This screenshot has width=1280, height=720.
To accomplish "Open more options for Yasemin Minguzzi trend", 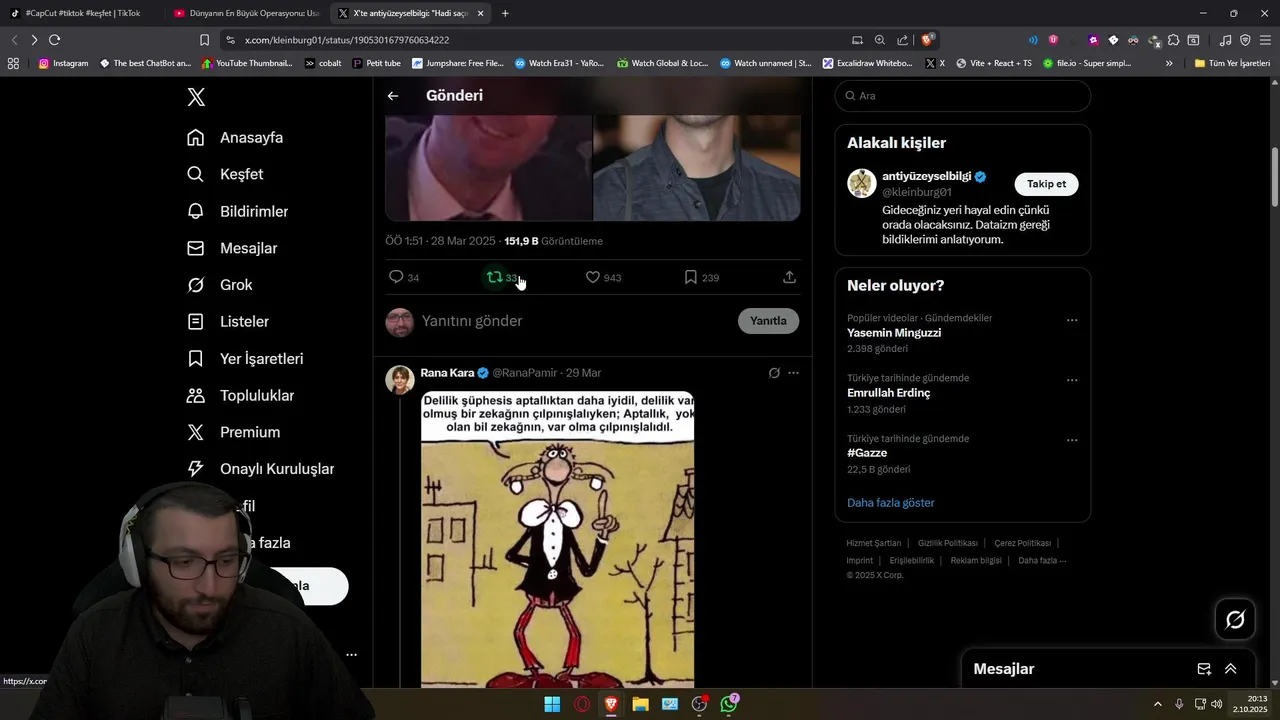I will coord(1072,320).
